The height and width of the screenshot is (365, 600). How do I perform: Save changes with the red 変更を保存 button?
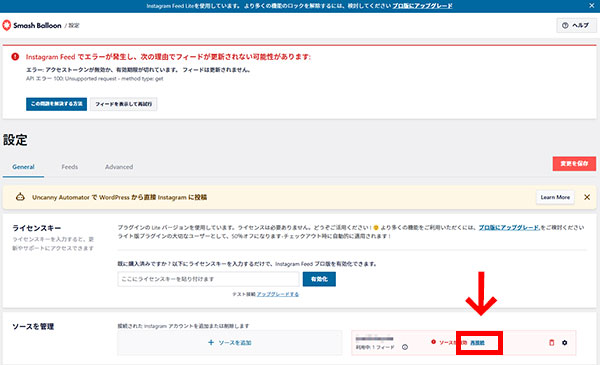pyautogui.click(x=574, y=163)
